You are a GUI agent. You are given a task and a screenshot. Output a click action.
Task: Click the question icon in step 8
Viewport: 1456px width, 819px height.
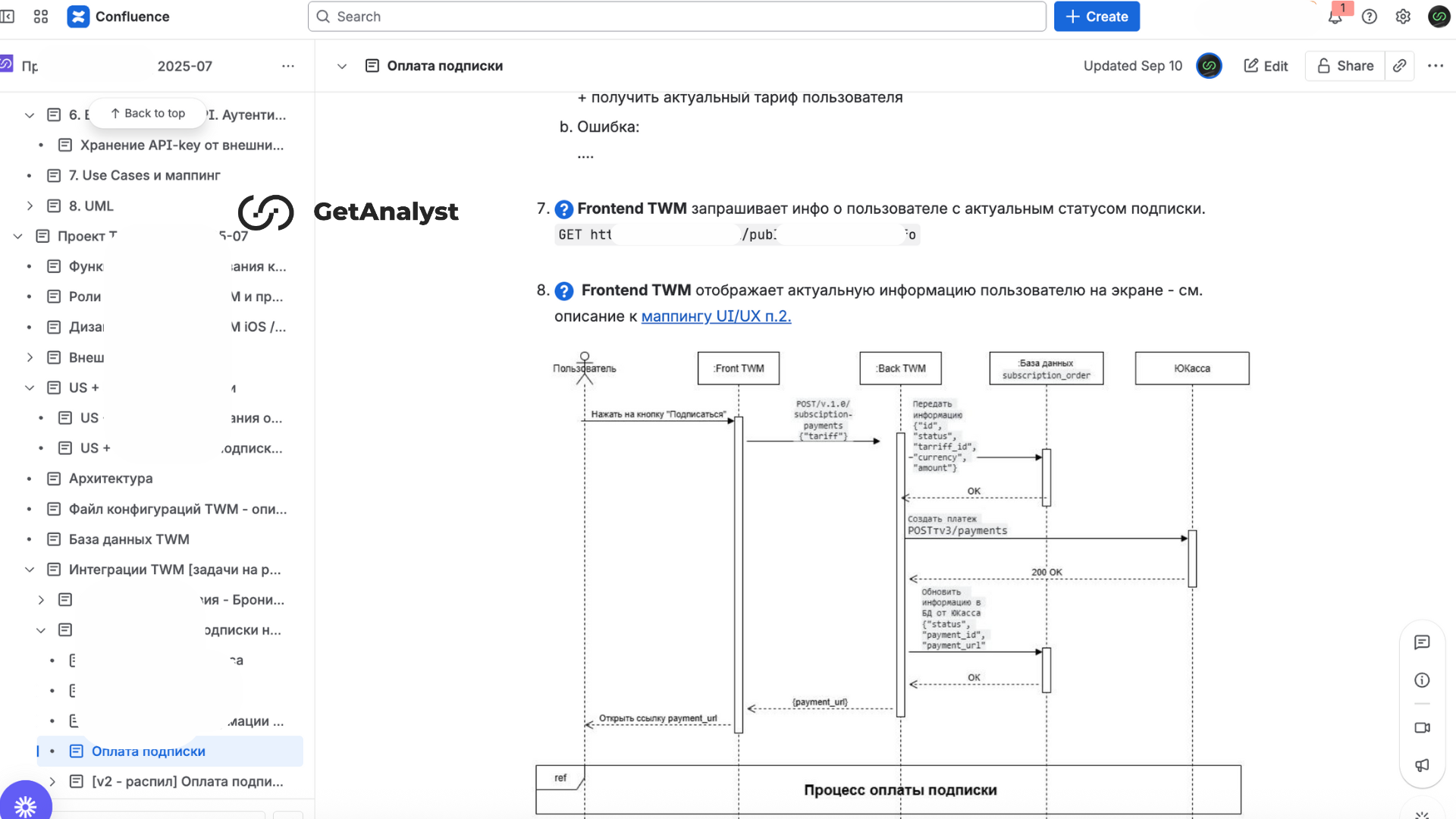tap(563, 291)
